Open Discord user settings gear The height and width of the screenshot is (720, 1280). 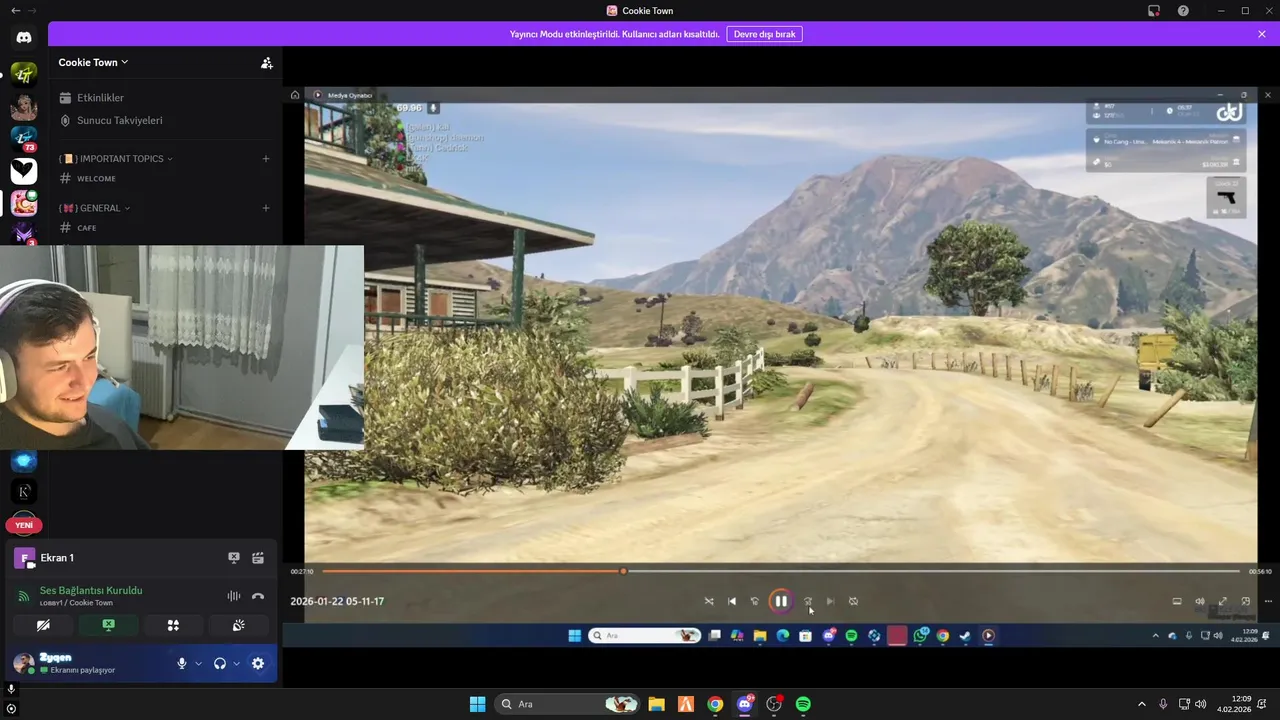pos(258,663)
